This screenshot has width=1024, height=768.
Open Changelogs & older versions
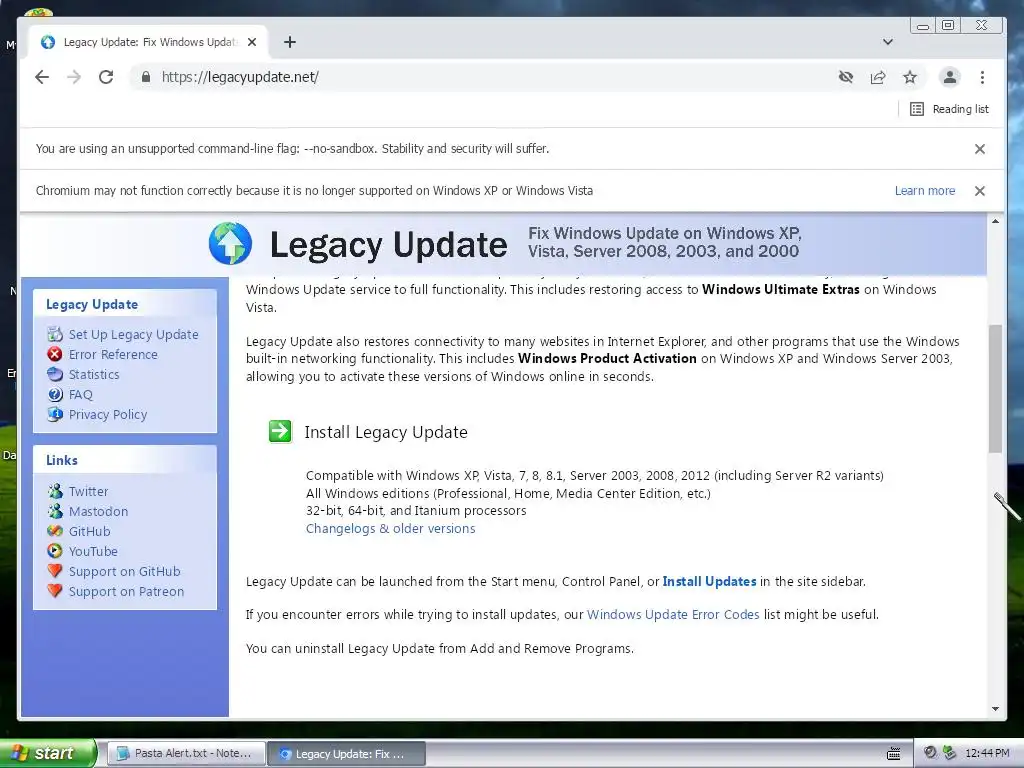coord(391,528)
